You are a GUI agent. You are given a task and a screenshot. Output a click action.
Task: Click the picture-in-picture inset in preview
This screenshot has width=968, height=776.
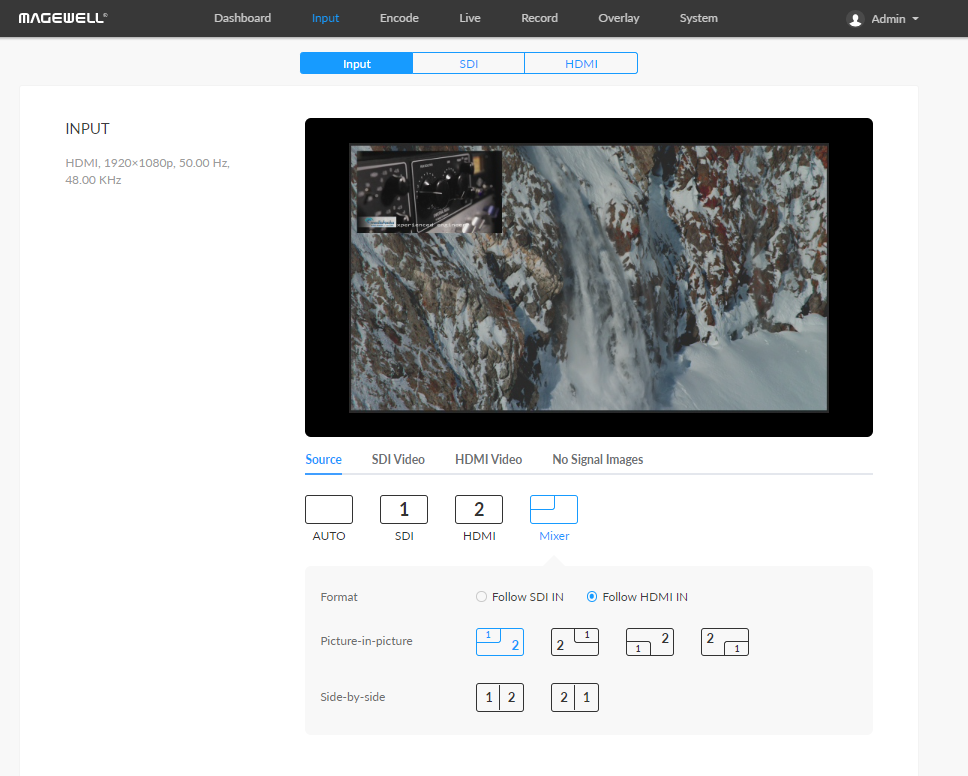pyautogui.click(x=429, y=191)
